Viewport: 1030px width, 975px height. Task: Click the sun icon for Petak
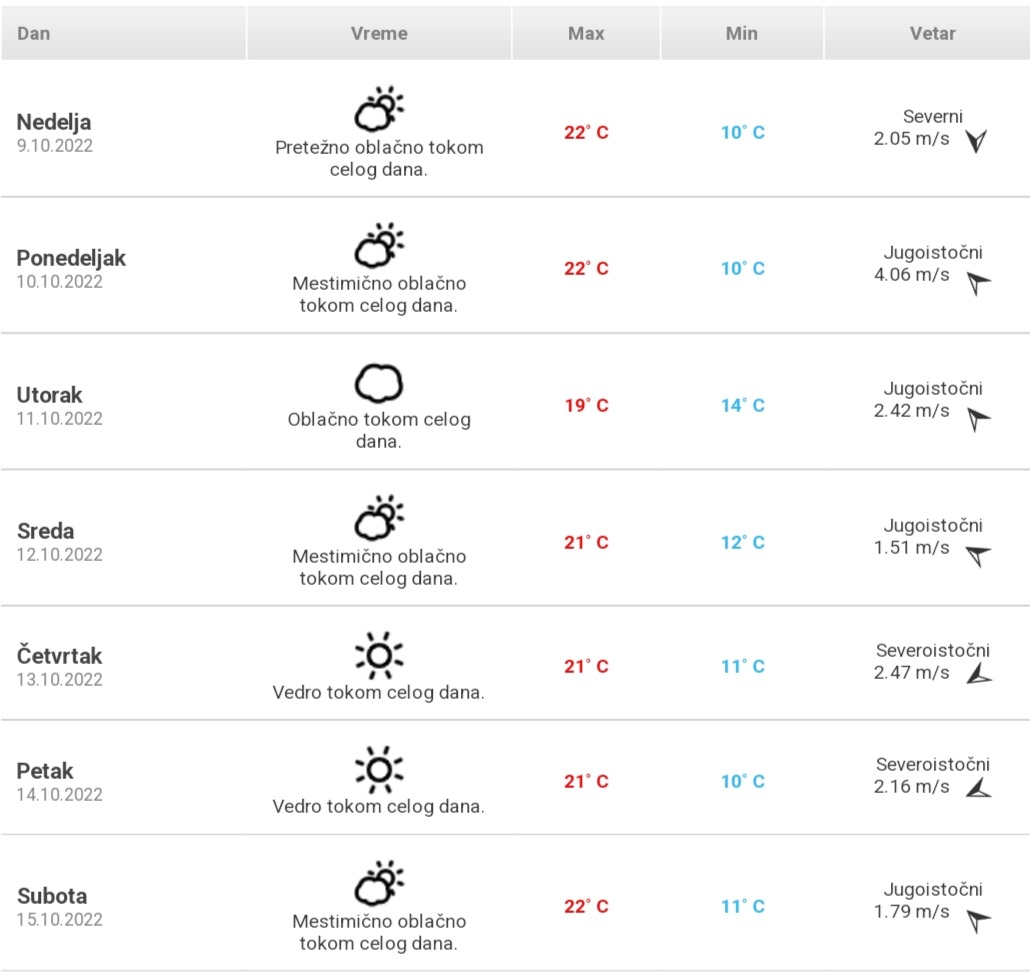click(x=379, y=769)
